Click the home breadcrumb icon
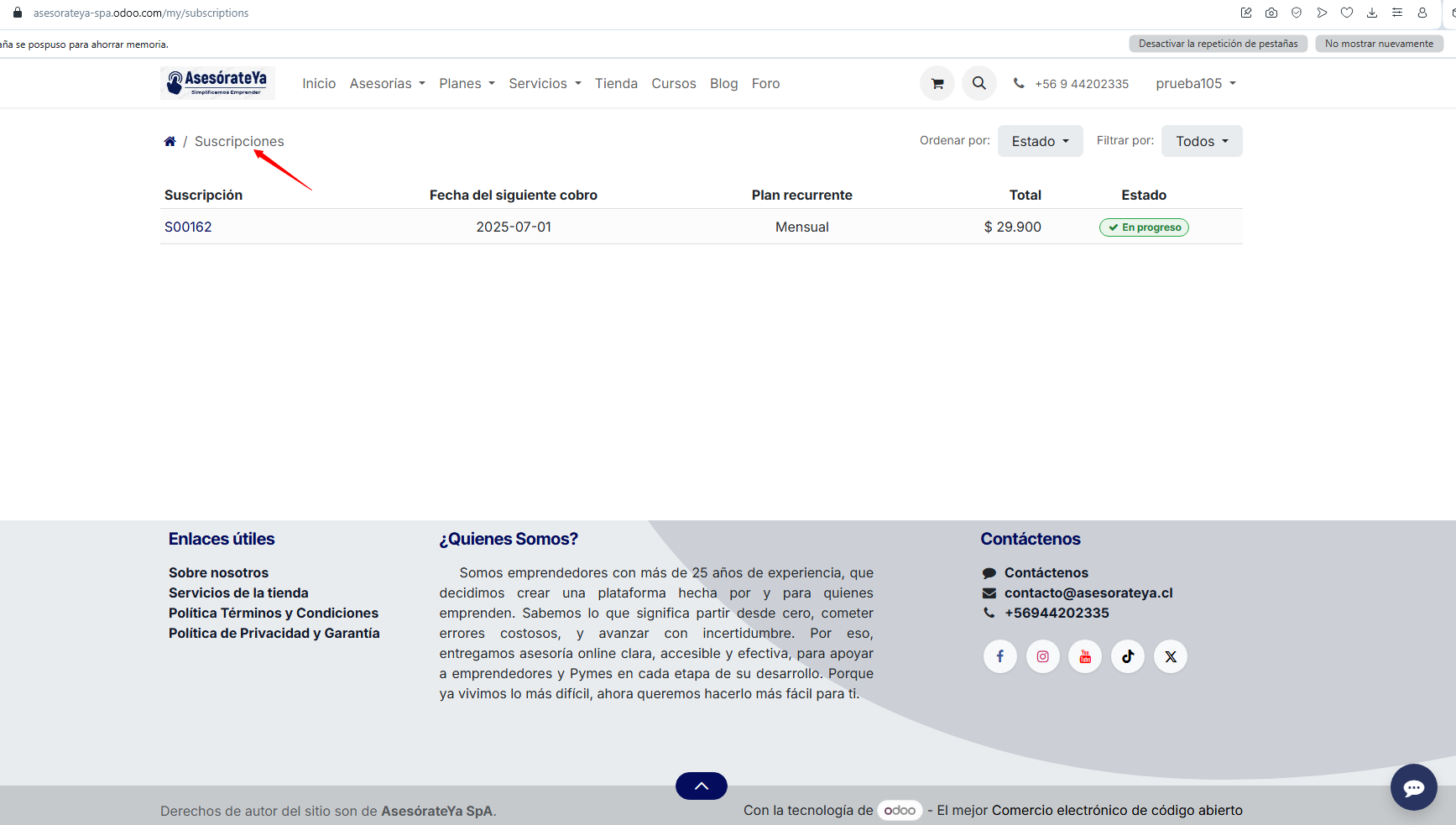The image size is (1456, 825). (170, 141)
